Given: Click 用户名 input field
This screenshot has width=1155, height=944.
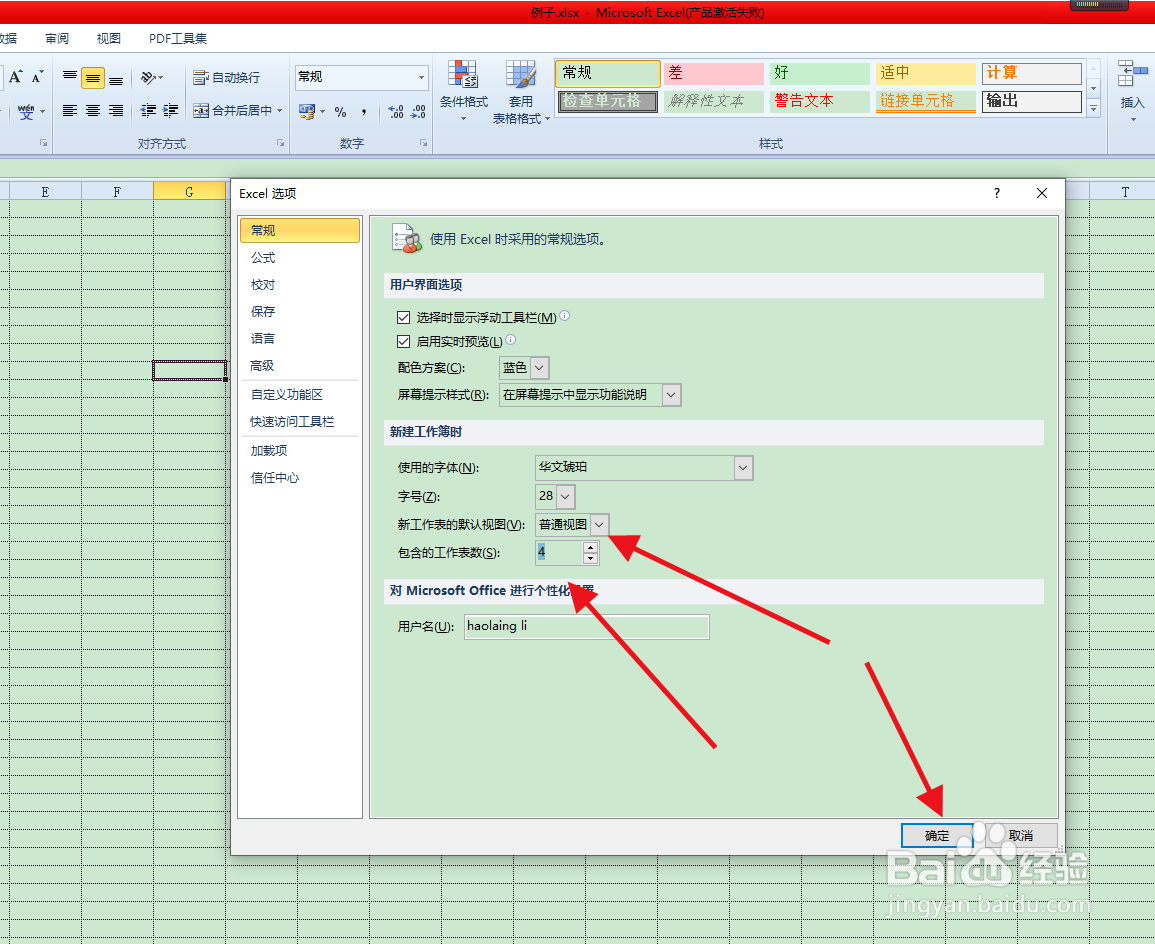Looking at the screenshot, I should [586, 627].
